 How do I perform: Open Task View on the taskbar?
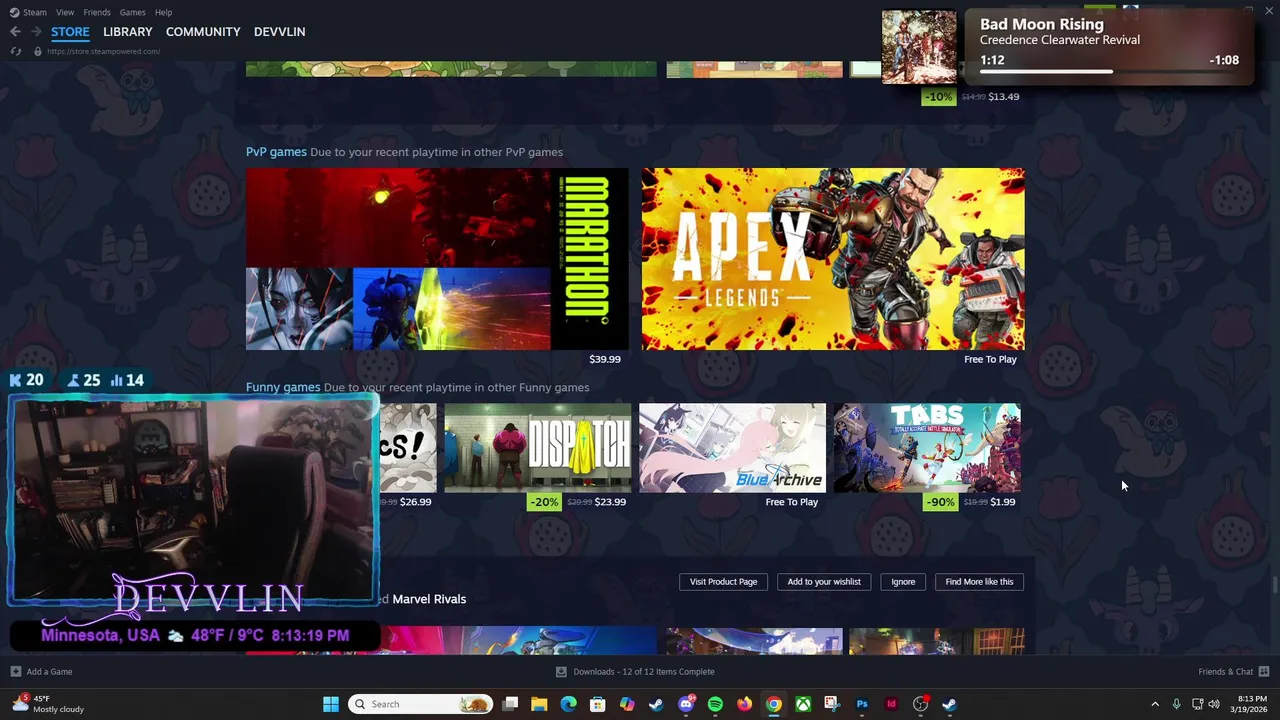click(510, 704)
